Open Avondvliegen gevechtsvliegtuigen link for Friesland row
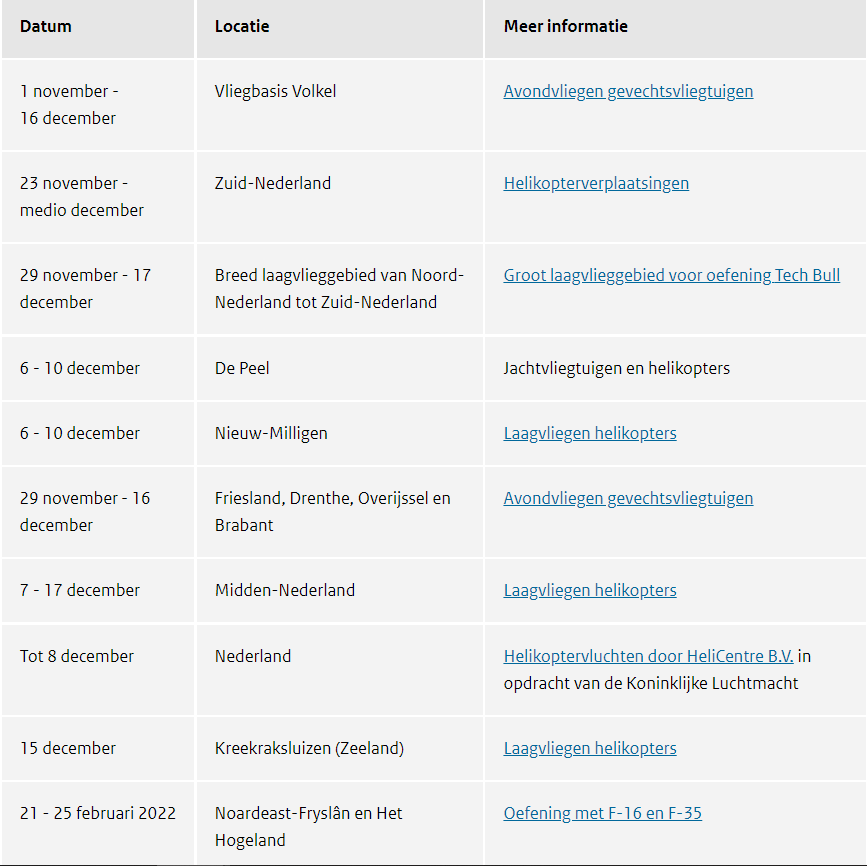The image size is (867, 866). [x=628, y=499]
